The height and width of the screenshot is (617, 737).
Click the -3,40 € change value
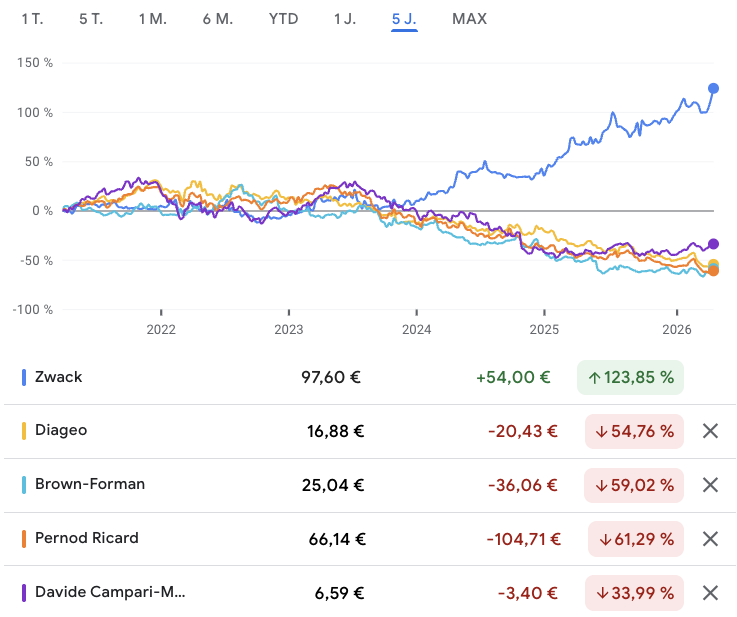click(528, 594)
